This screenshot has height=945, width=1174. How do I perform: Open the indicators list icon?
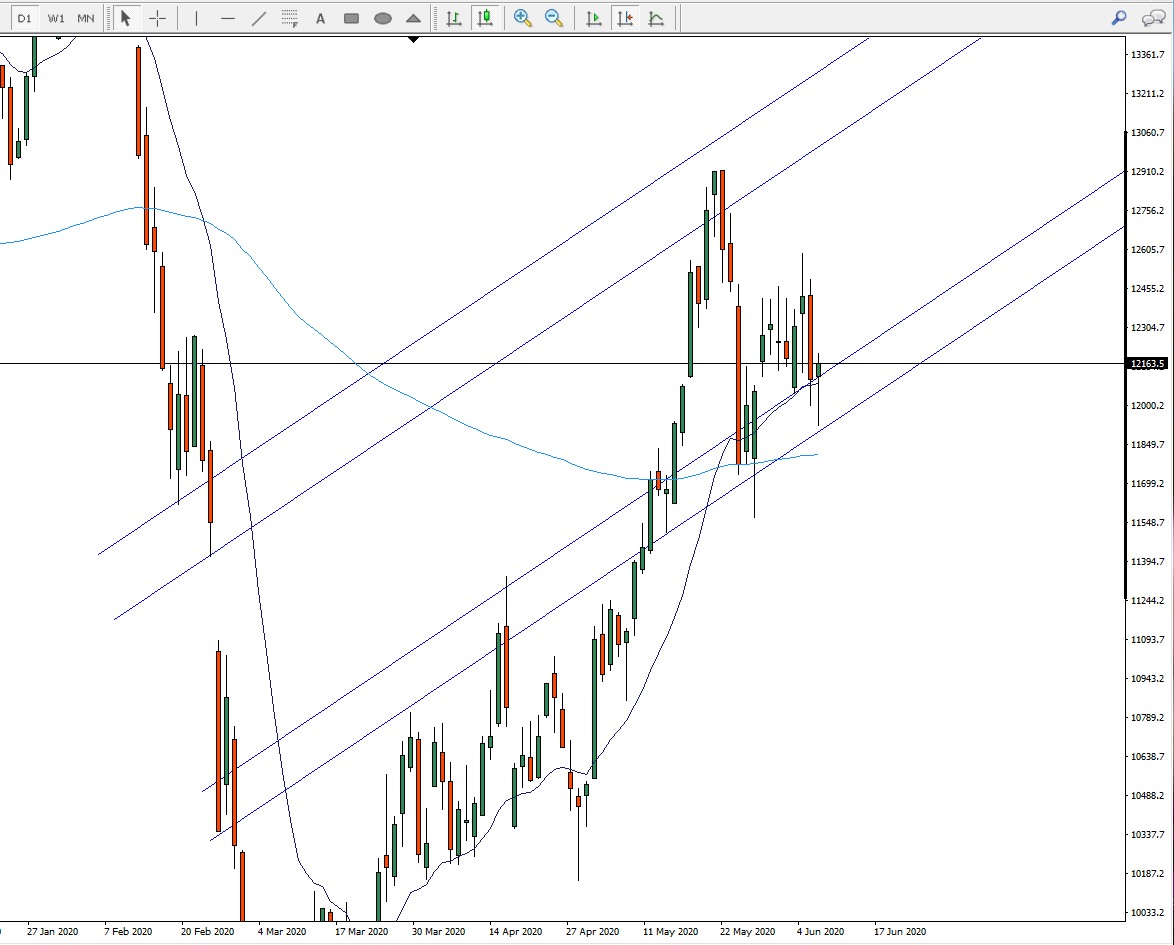(657, 18)
